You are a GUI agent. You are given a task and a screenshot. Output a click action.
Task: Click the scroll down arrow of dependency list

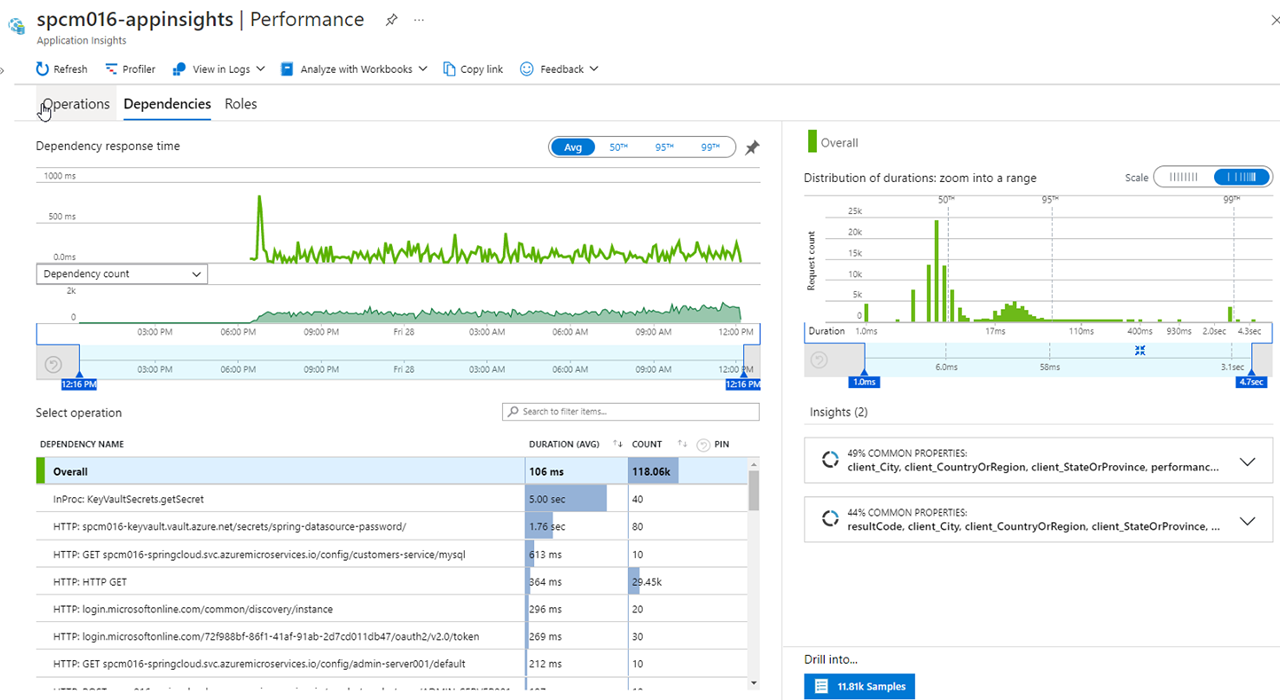point(754,683)
